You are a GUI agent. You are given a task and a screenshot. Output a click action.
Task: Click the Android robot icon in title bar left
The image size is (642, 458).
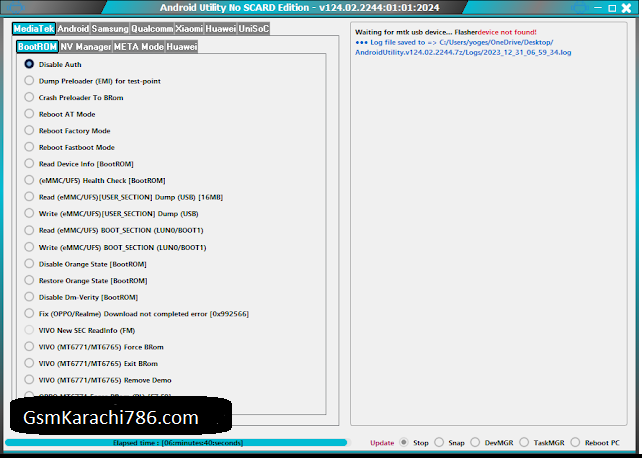(16, 7)
